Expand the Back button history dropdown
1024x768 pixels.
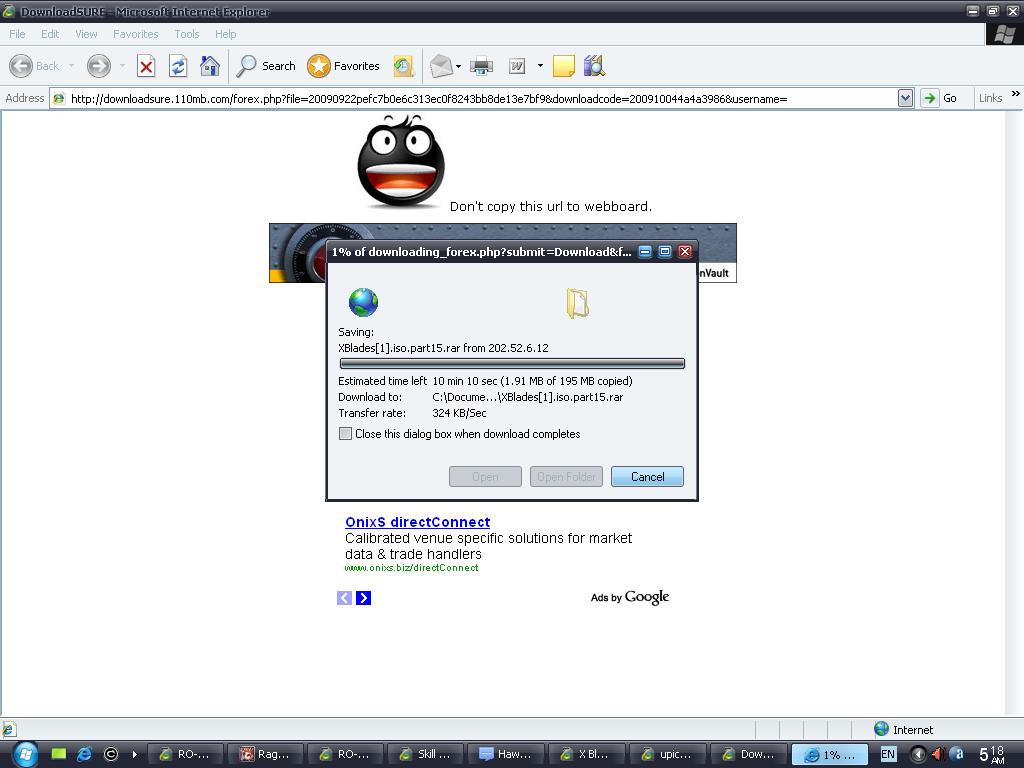[71, 66]
